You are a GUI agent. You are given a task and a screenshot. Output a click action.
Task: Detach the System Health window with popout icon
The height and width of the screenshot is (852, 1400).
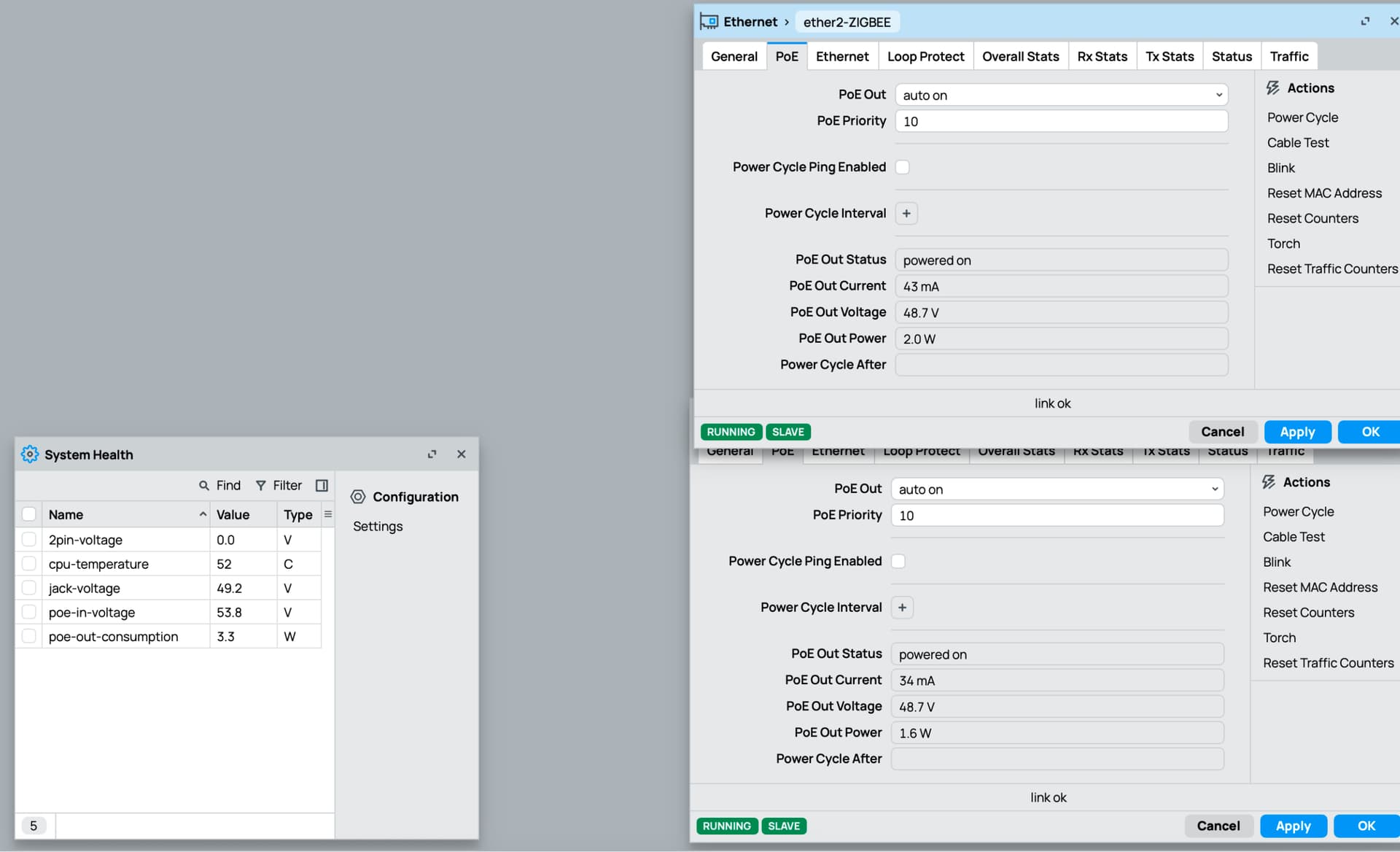pyautogui.click(x=432, y=454)
